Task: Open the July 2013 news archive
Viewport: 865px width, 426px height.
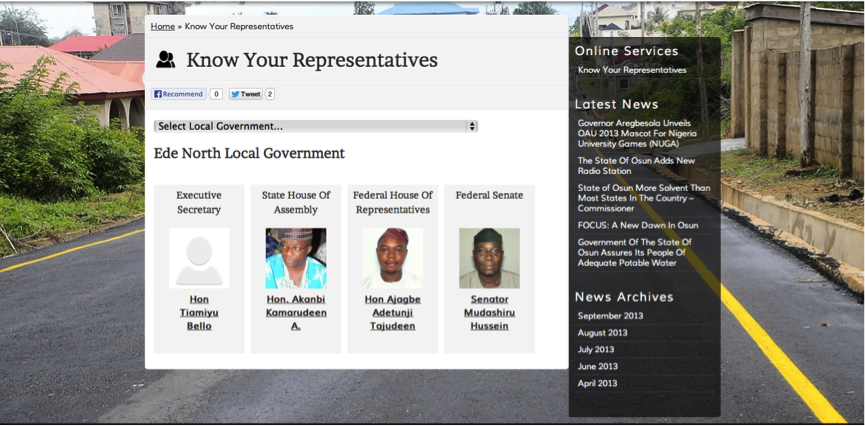Action: (x=596, y=349)
